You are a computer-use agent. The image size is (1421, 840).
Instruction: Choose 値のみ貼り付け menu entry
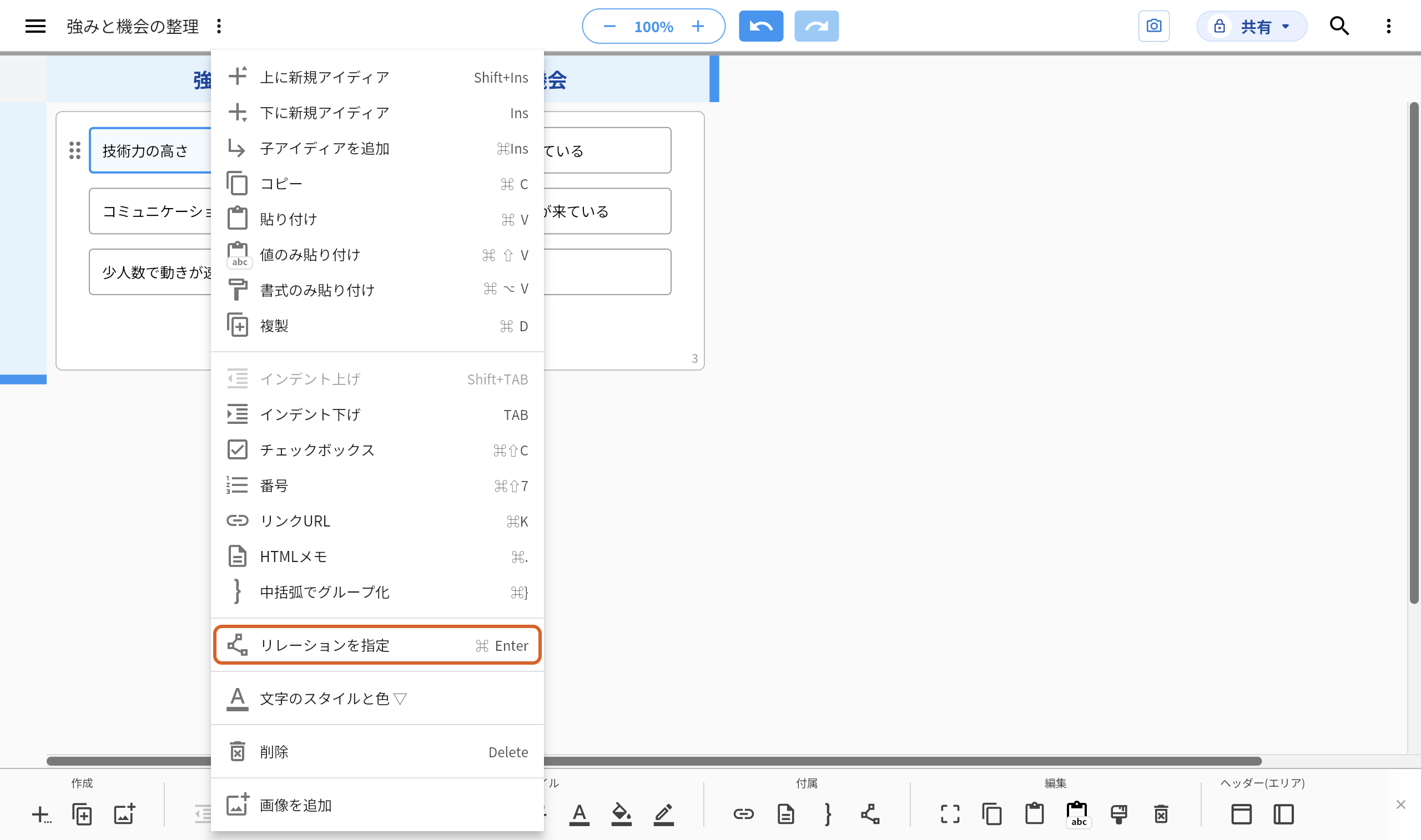pos(377,255)
